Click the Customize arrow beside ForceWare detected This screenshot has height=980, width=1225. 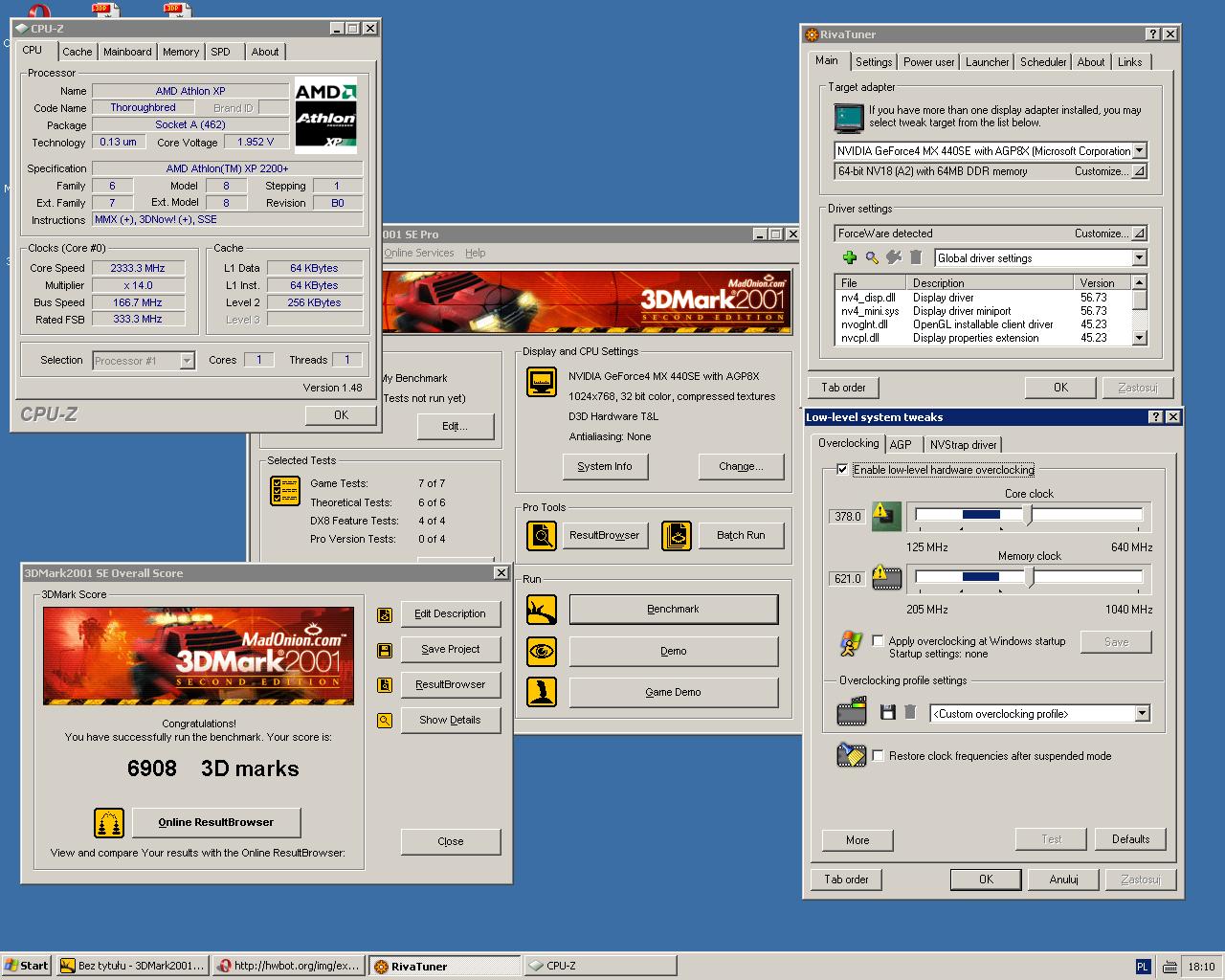(x=1138, y=234)
